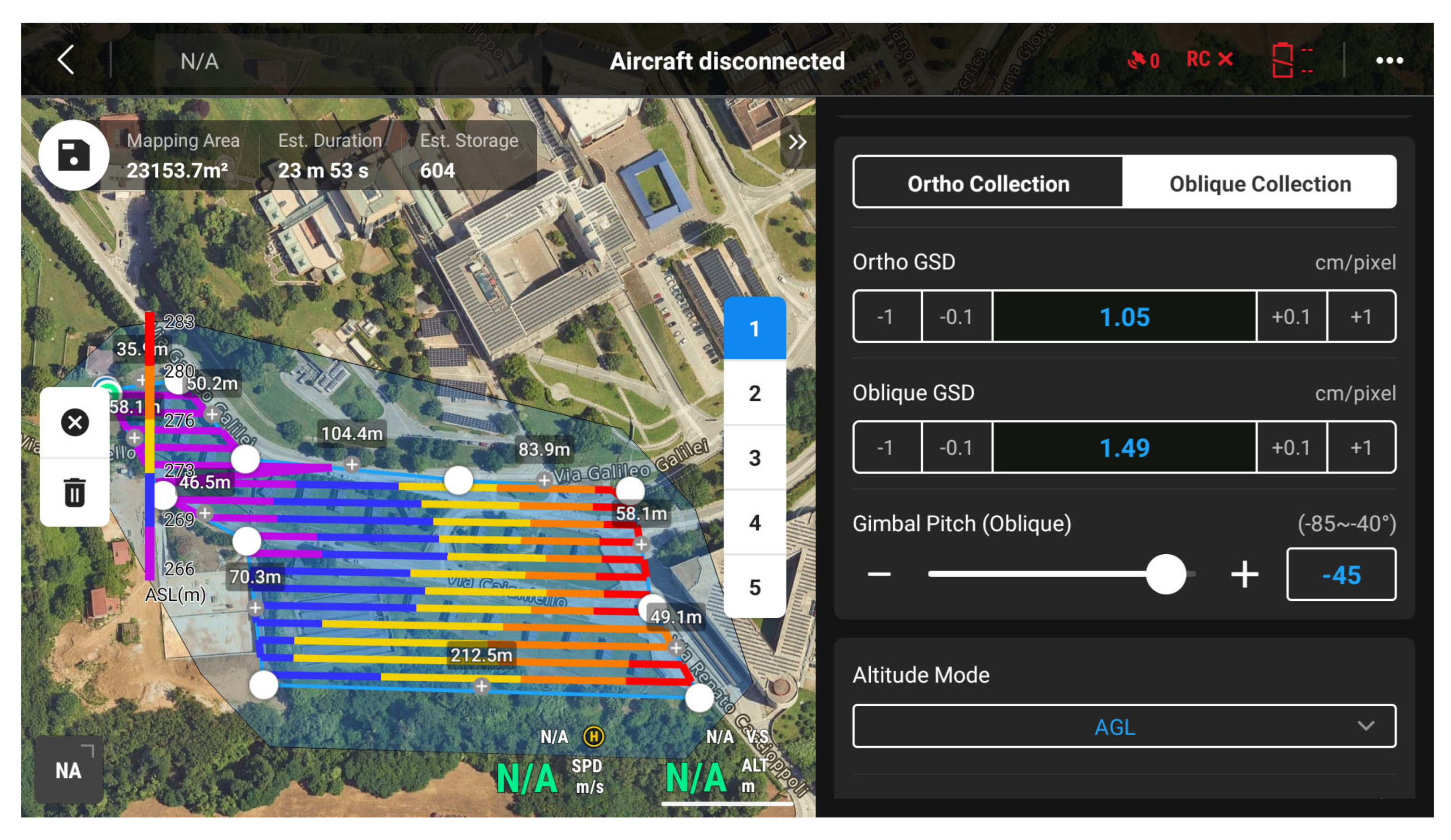Screen dimensions: 1451x840
Task: Click the Gimbal Pitch slider handle
Action: click(1165, 574)
